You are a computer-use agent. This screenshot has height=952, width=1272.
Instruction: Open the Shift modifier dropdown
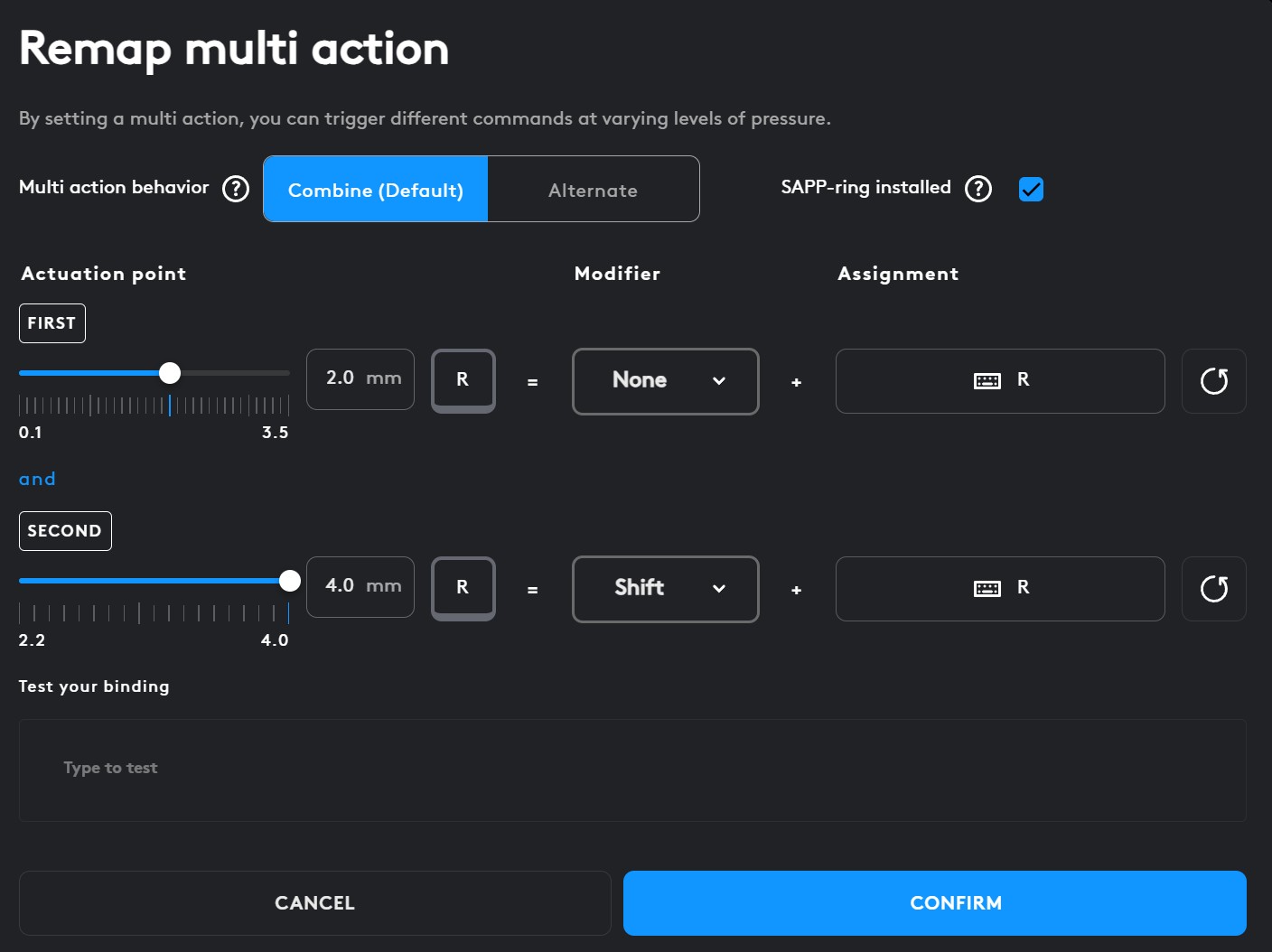pyautogui.click(x=666, y=589)
